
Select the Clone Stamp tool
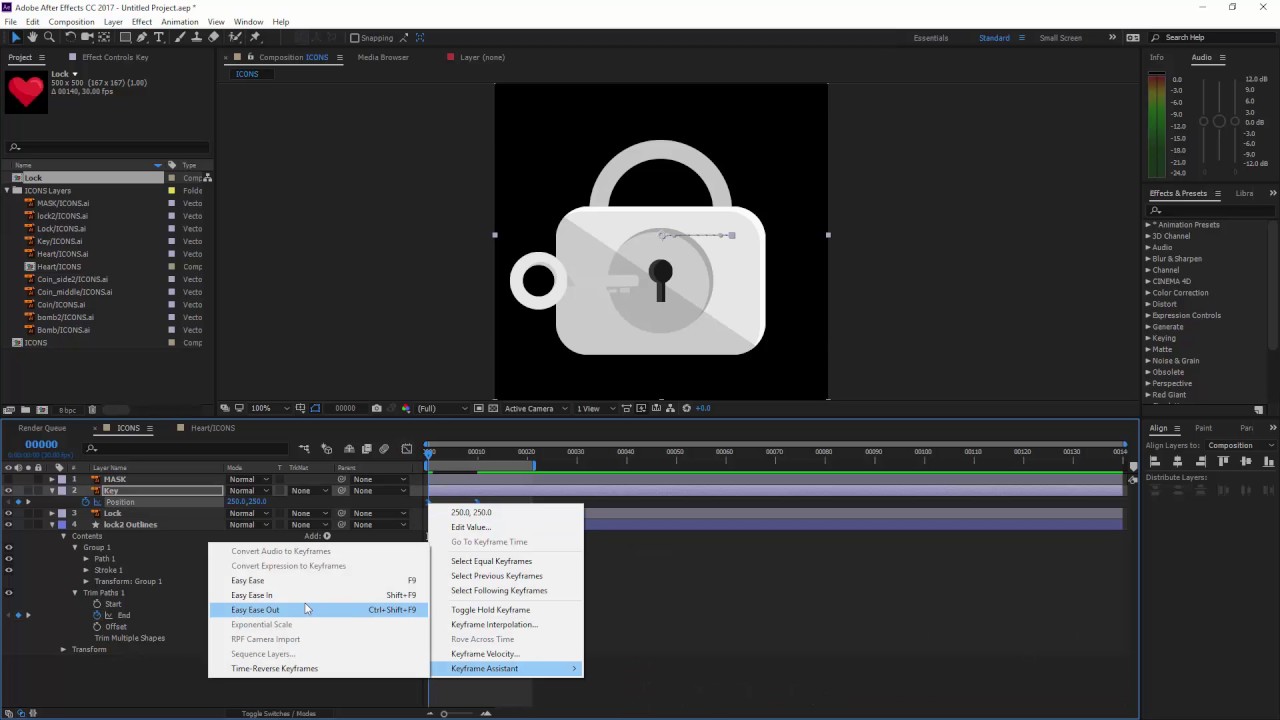pyautogui.click(x=196, y=37)
